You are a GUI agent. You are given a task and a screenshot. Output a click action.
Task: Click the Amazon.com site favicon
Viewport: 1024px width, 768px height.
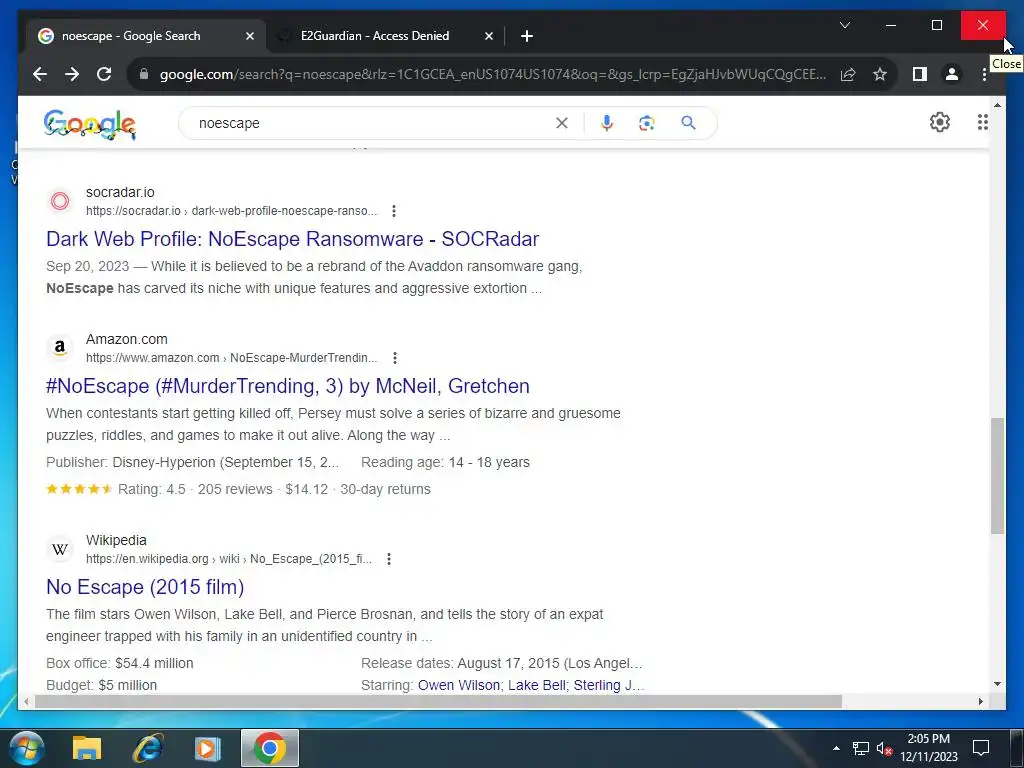[59, 348]
